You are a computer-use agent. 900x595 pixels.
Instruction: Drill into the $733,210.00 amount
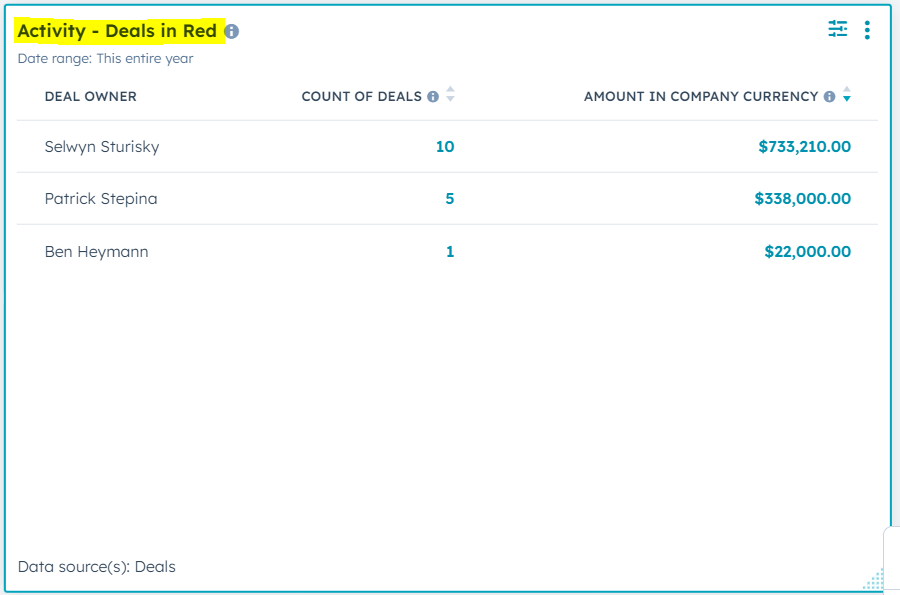coord(804,147)
